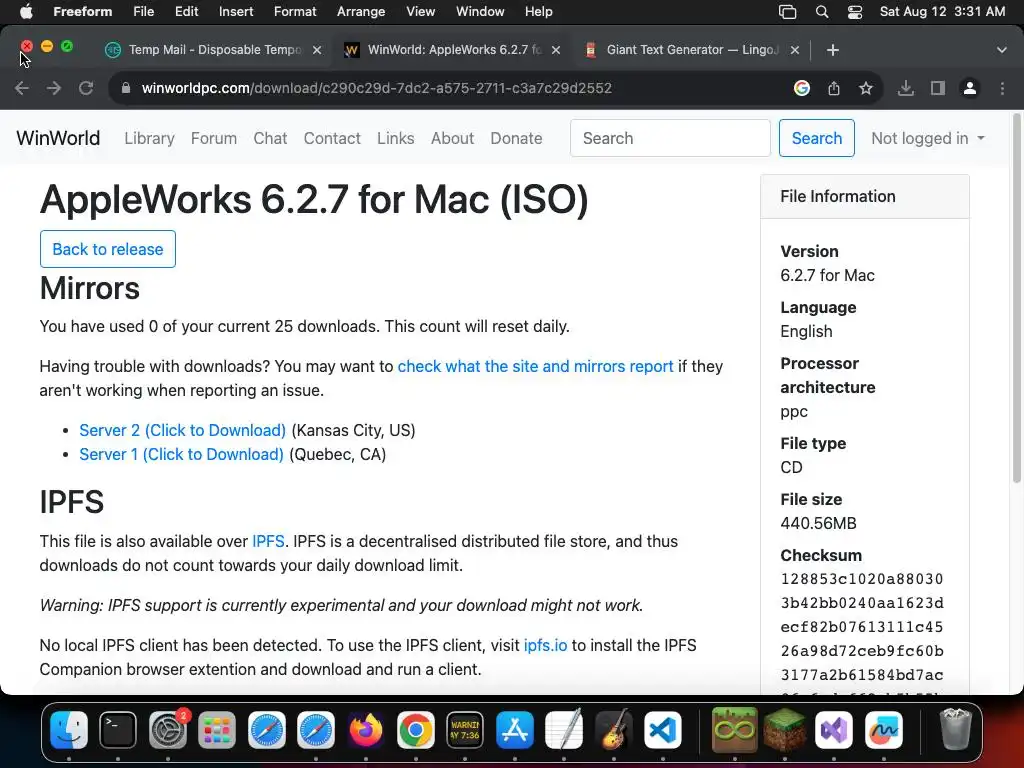Viewport: 1024px width, 768px height.
Task: Open the Safari compass icon next to Launchpad
Action: pos(266,729)
